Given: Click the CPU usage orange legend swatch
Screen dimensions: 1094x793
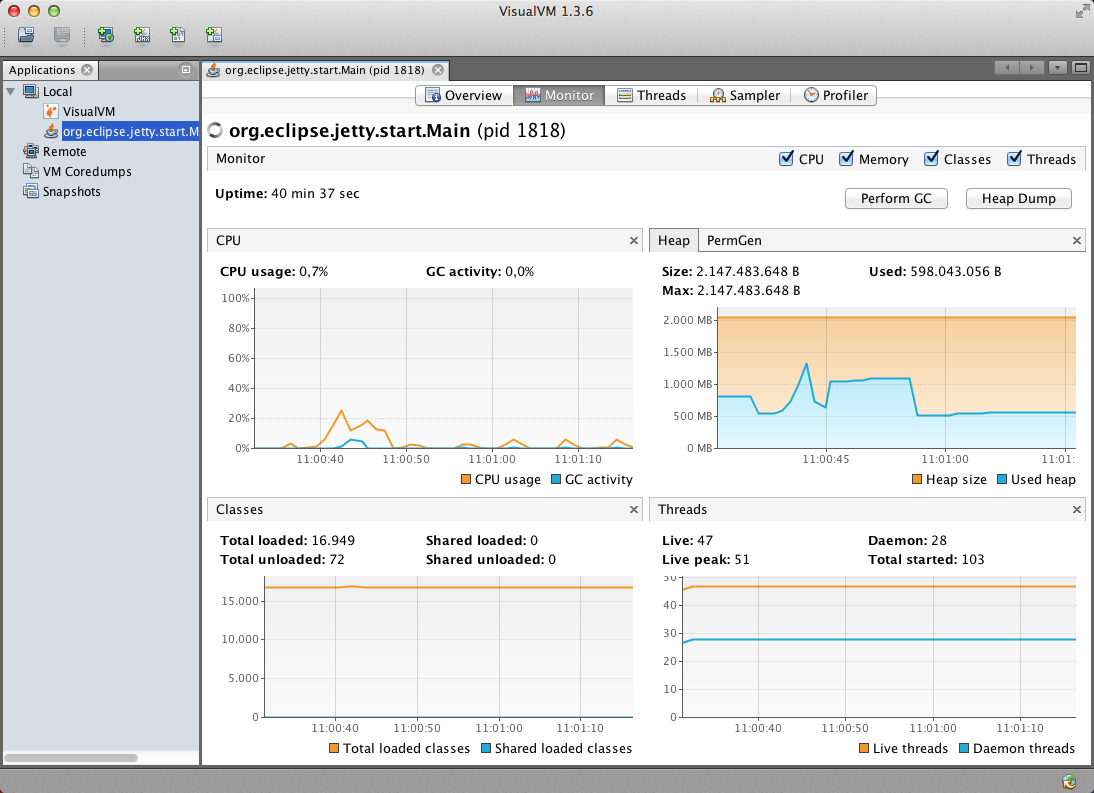Looking at the screenshot, I should coord(466,479).
